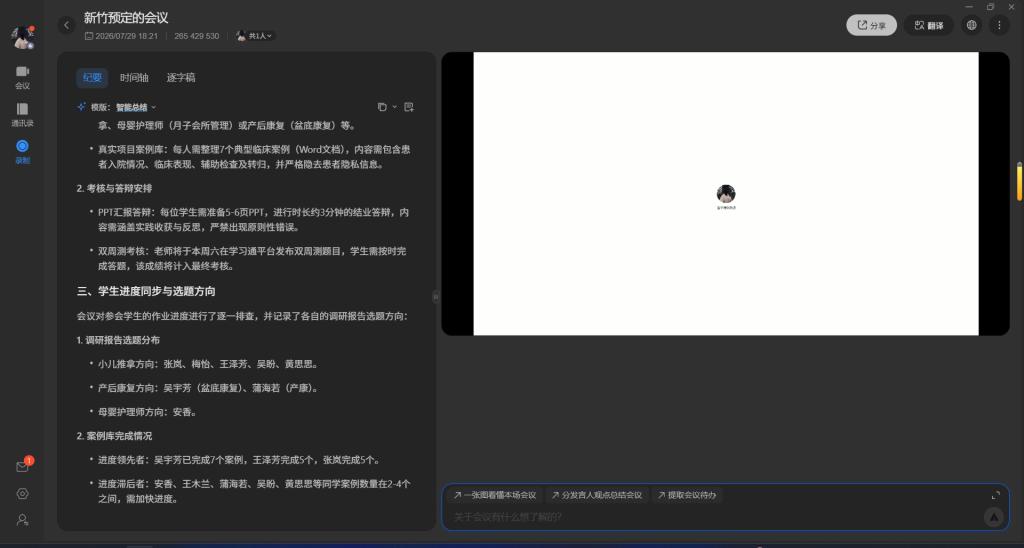Open the more options three-dot menu
1024x548 pixels.
pyautogui.click(x=999, y=25)
